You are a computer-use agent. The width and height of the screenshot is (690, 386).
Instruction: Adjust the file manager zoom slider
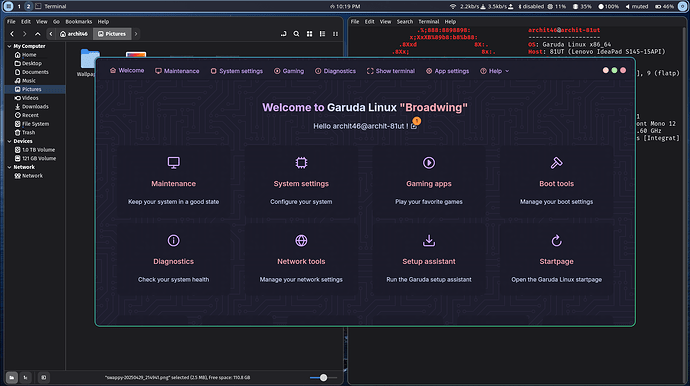point(323,378)
